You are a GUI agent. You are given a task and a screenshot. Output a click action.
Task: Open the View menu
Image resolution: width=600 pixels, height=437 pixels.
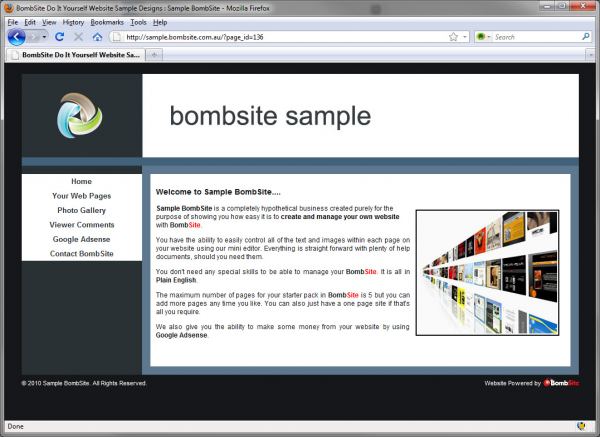[49, 22]
